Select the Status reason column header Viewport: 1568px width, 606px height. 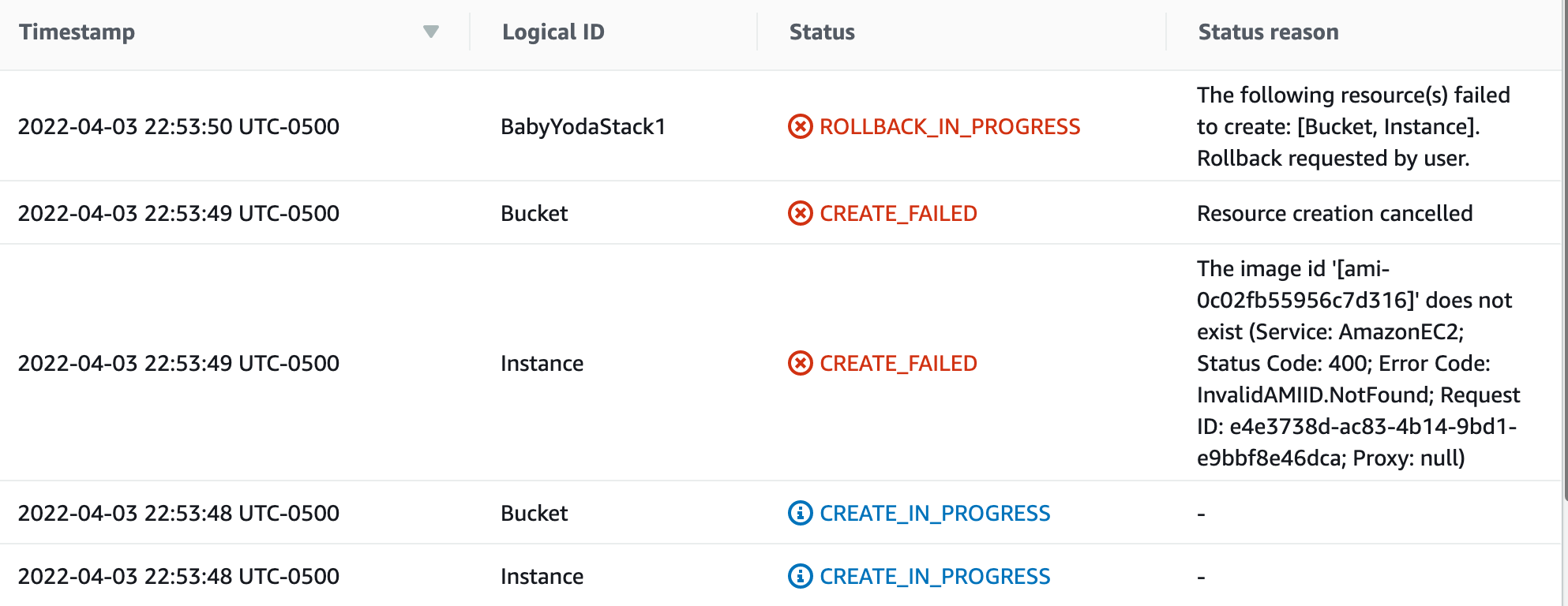point(1268,32)
